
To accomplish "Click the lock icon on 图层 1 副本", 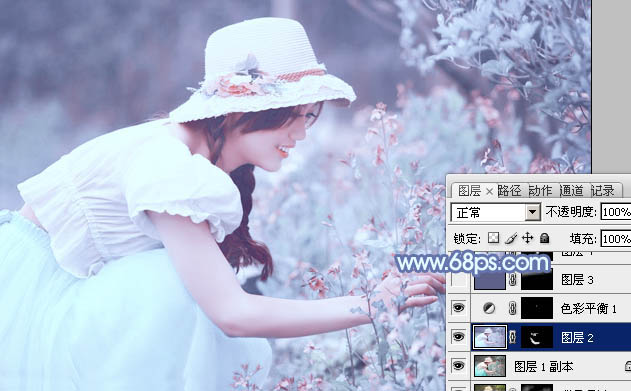I will [x=628, y=366].
